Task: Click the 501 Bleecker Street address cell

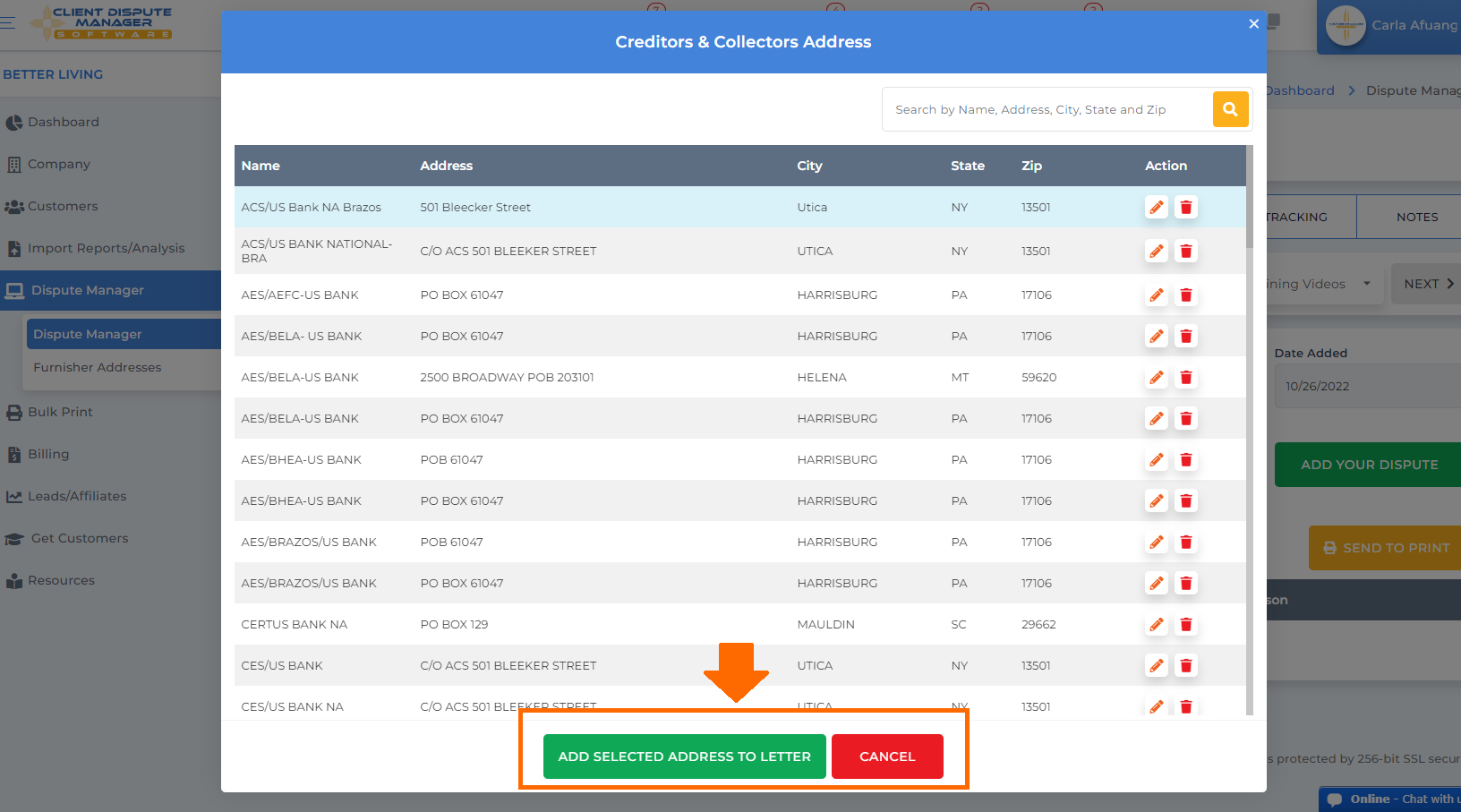Action: coord(475,207)
